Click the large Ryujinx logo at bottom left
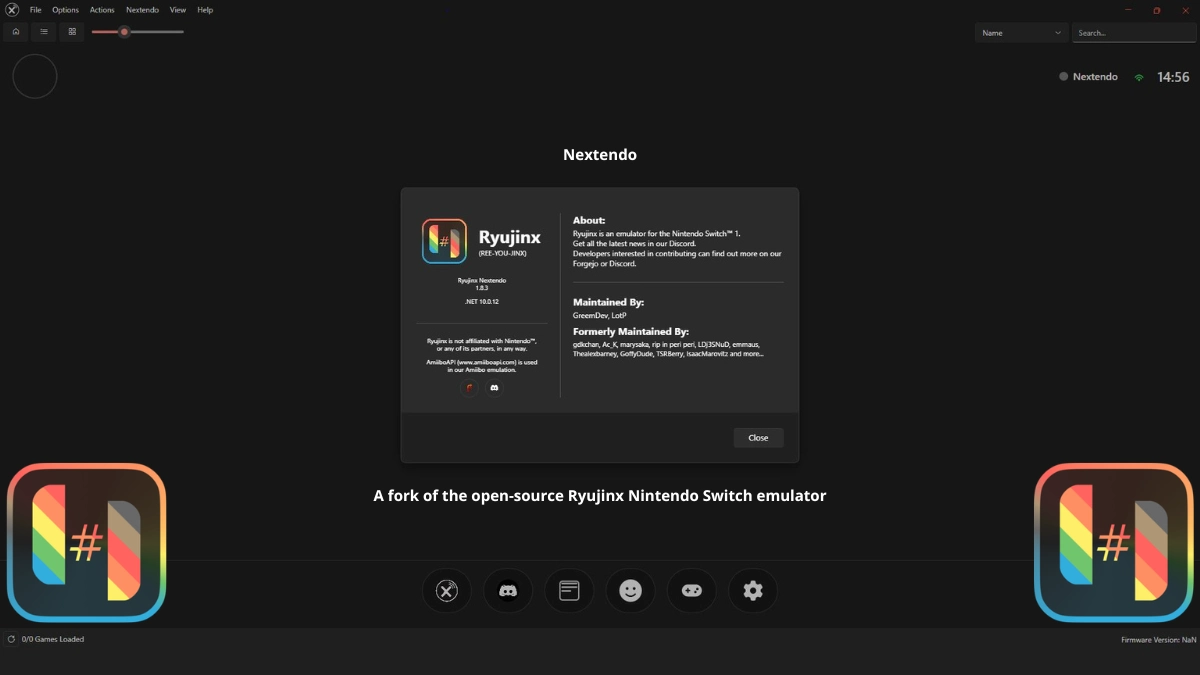This screenshot has width=1200, height=675. point(86,543)
